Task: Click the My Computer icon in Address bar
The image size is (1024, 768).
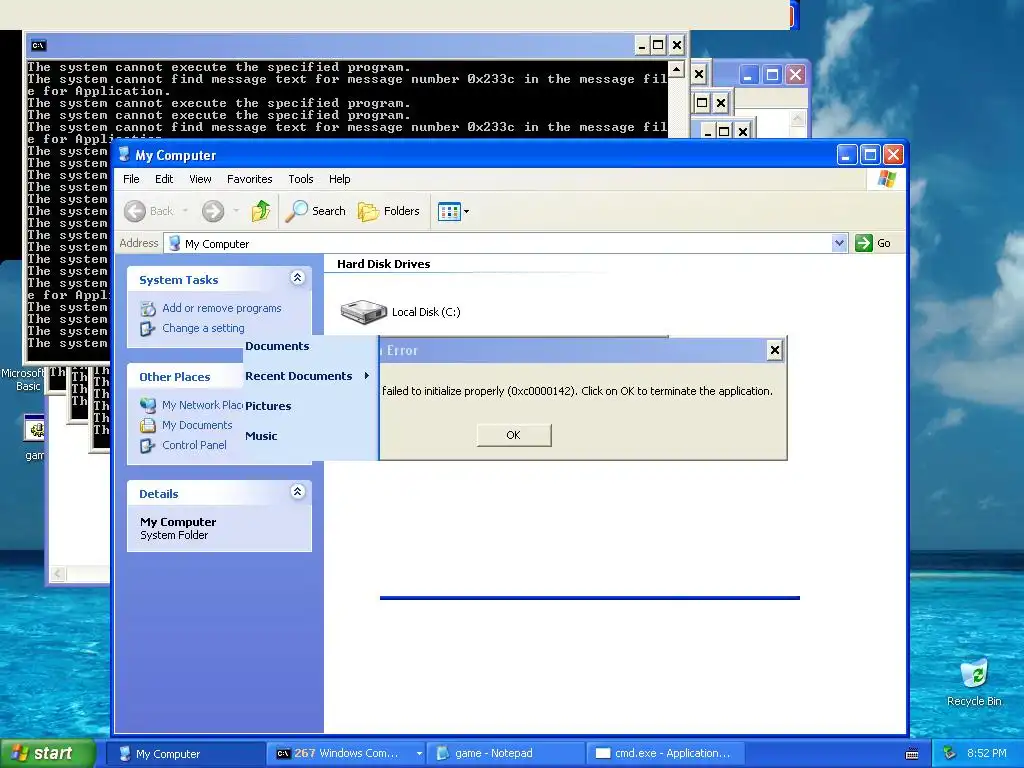Action: coord(174,244)
